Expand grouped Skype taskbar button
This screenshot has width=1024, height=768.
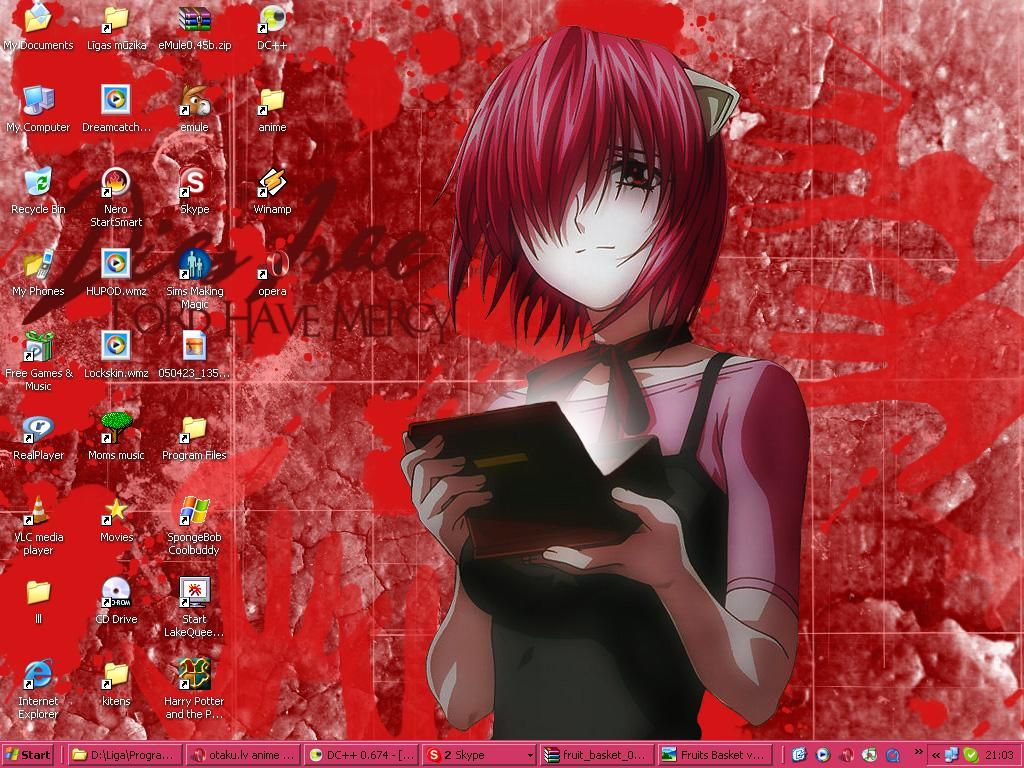point(479,755)
